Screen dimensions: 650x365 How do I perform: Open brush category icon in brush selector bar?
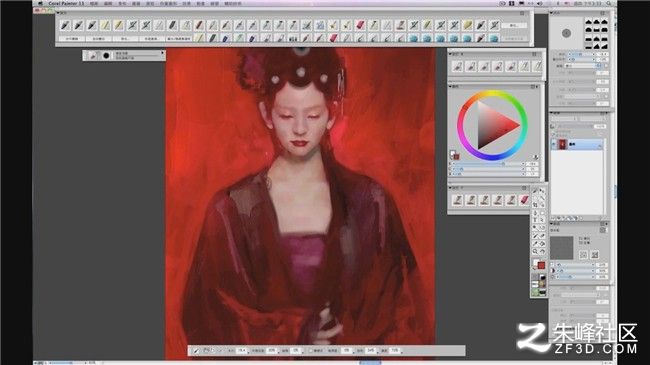tap(93, 56)
